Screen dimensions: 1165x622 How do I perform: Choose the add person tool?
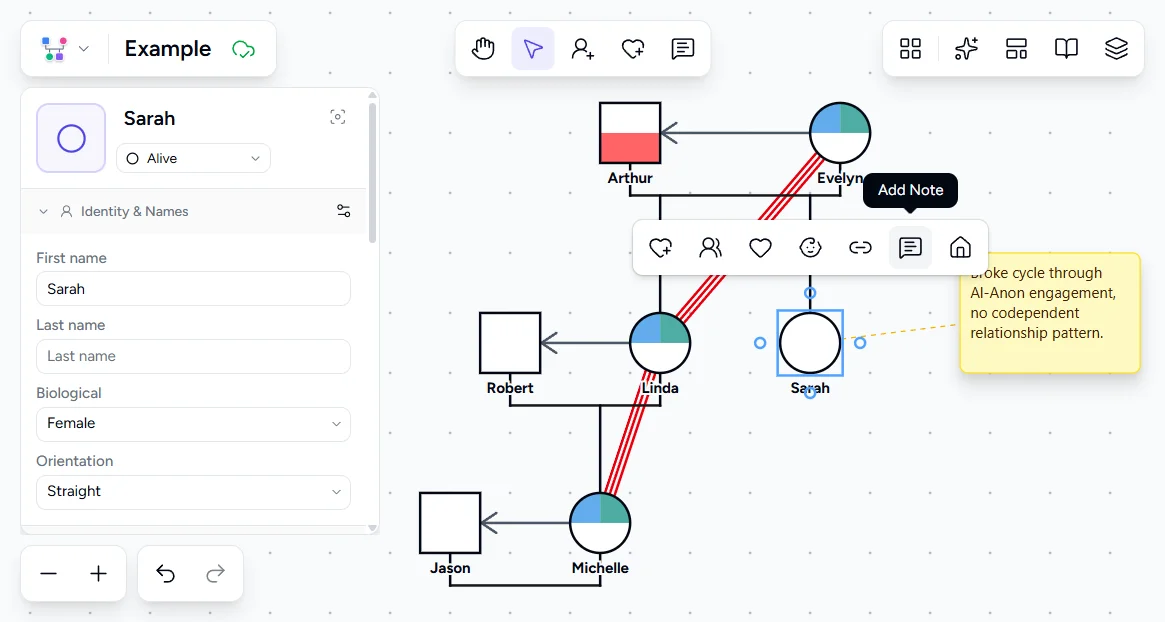582,49
